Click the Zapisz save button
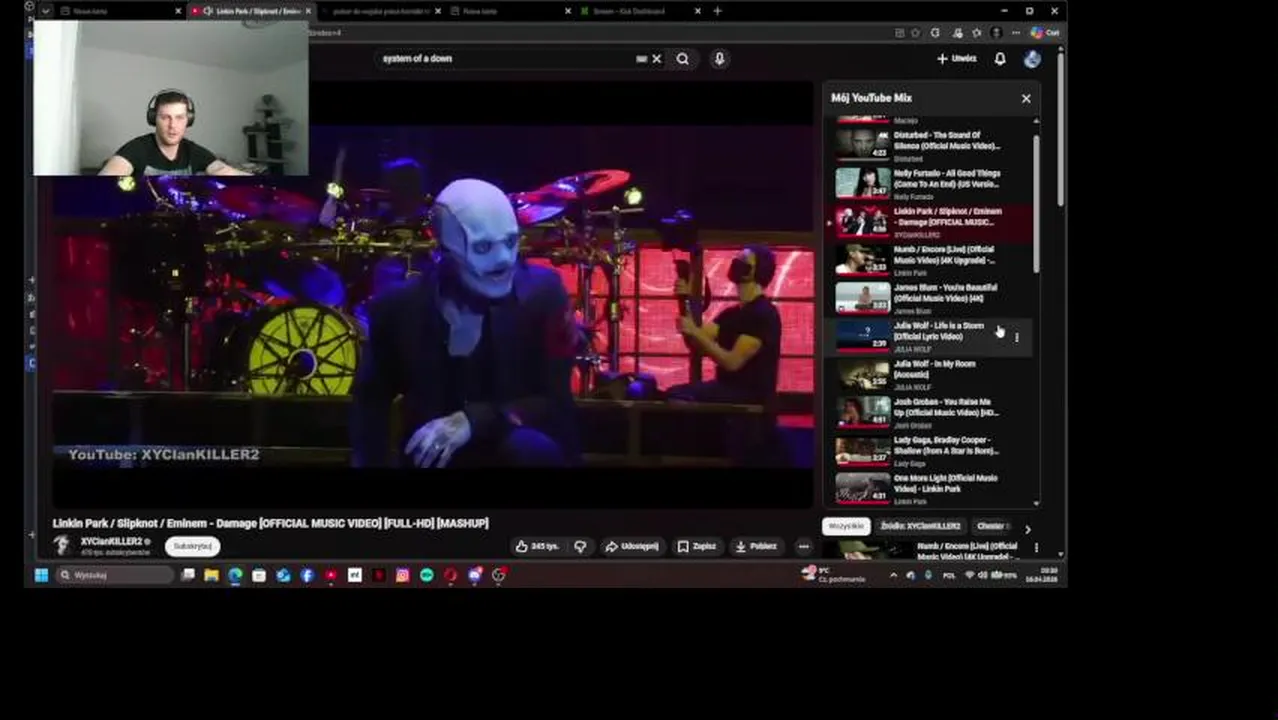This screenshot has width=1278, height=720. point(697,546)
